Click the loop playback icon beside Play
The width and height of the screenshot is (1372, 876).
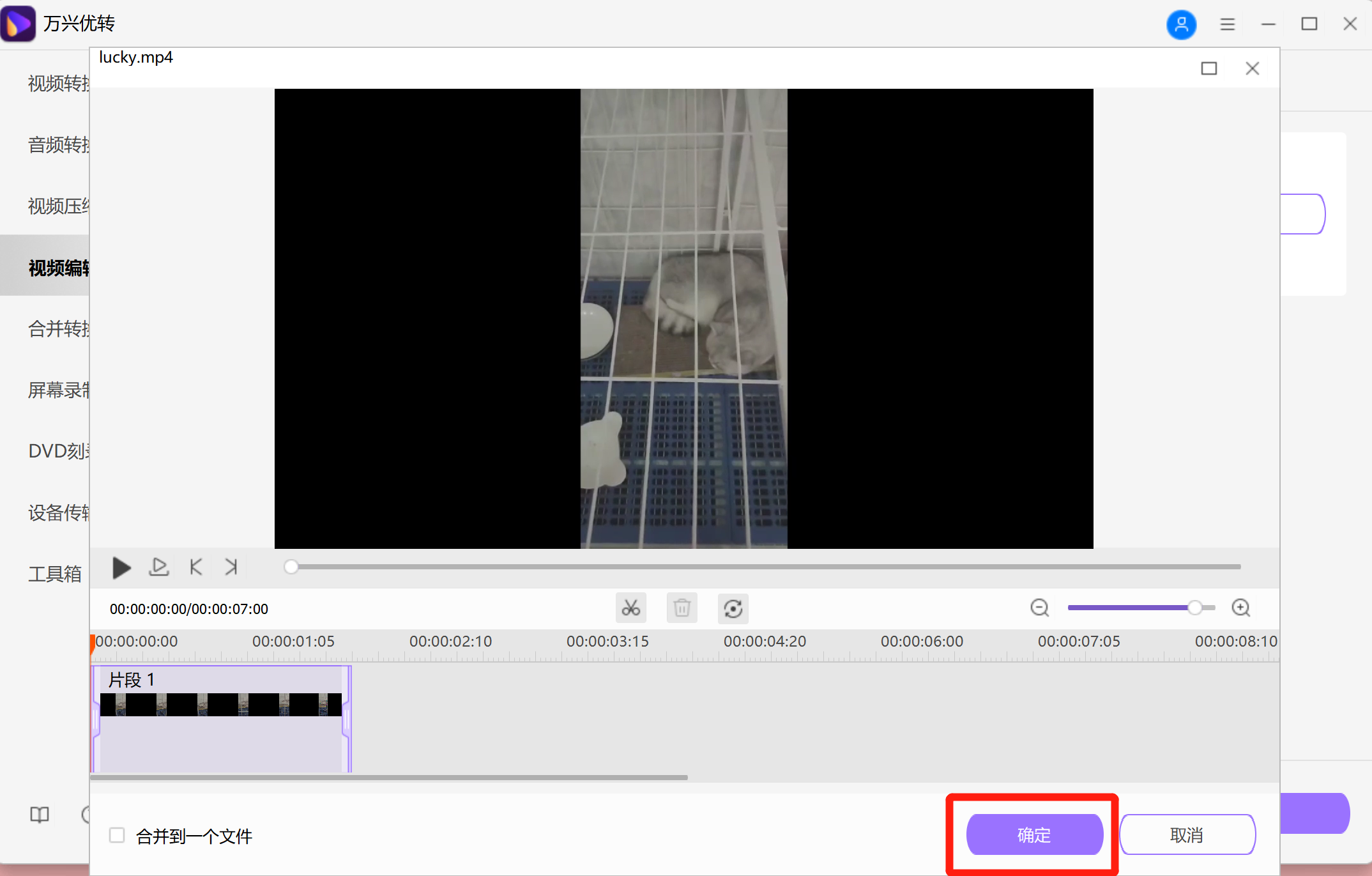point(158,567)
